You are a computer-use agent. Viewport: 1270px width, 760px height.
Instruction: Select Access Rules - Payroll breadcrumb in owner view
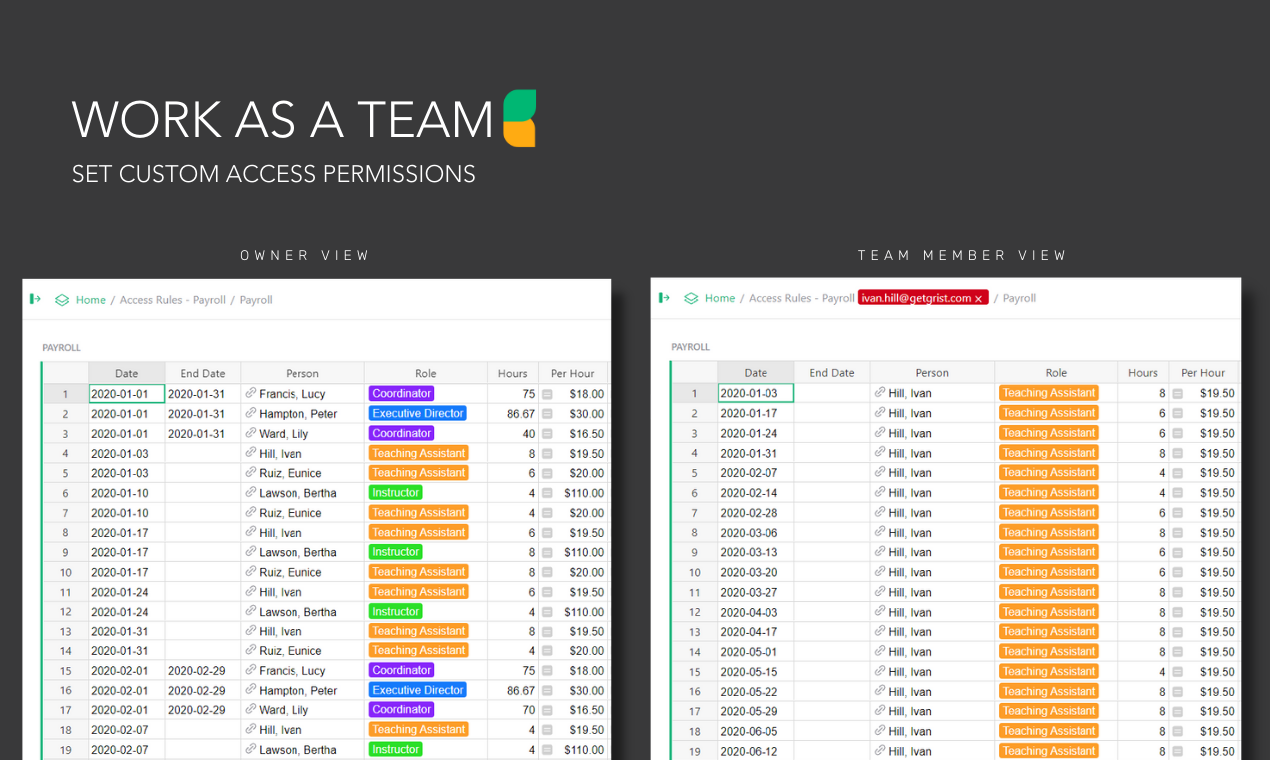173,300
